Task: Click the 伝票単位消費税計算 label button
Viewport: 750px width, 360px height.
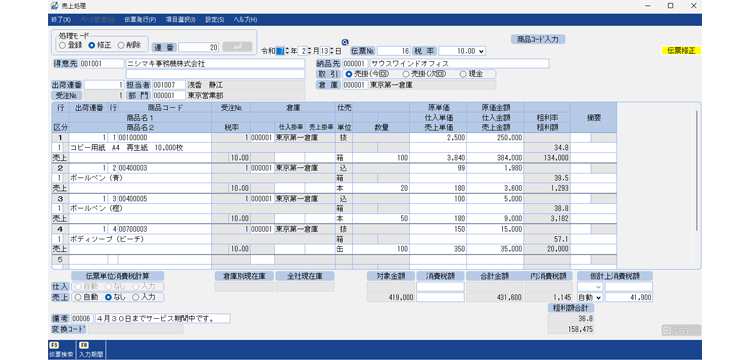Action: click(118, 276)
